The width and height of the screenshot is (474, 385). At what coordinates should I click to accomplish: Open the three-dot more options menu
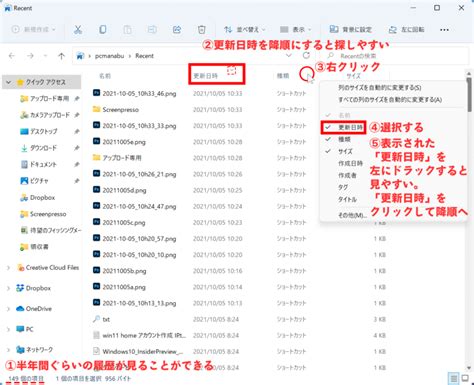(444, 30)
